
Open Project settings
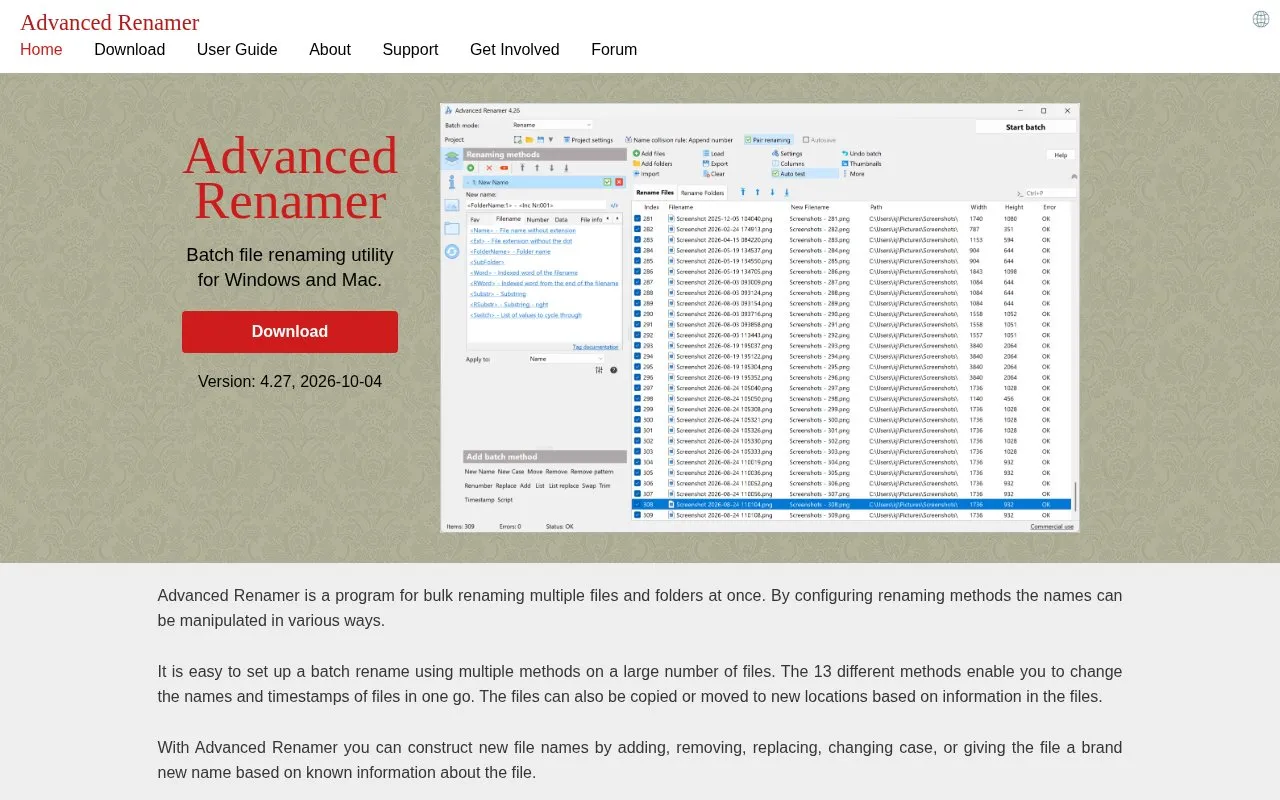pos(588,140)
